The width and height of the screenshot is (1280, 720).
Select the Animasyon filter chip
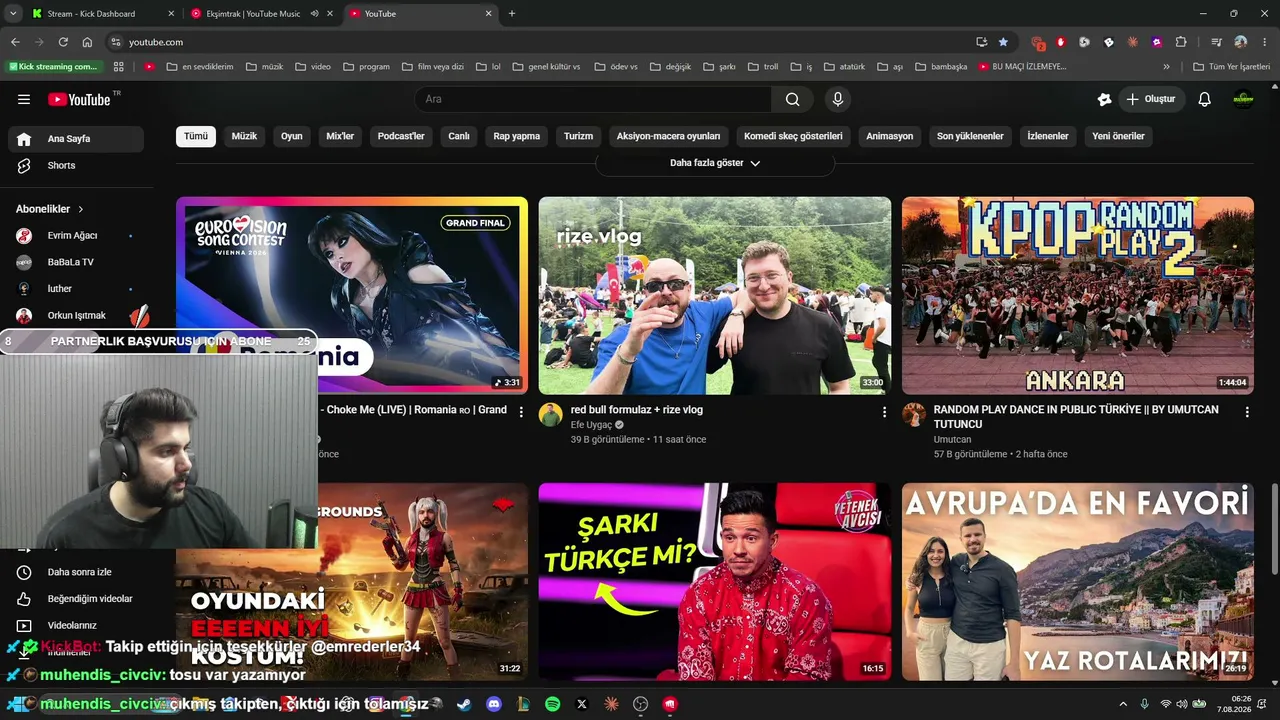[x=890, y=136]
